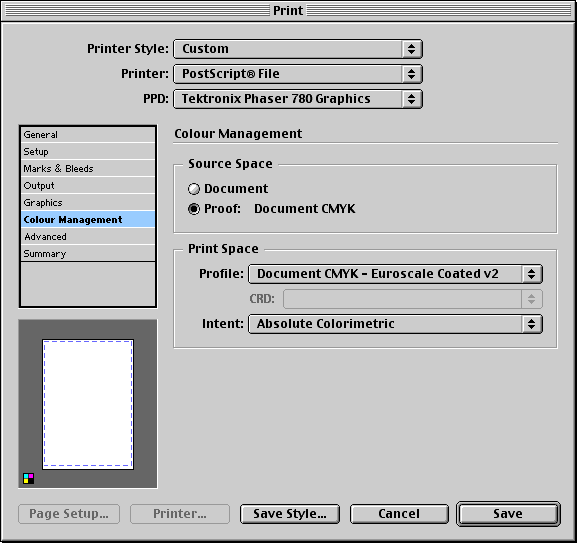Screen dimensions: 577x543
Task: View the Summary panel
Action: (x=88, y=253)
